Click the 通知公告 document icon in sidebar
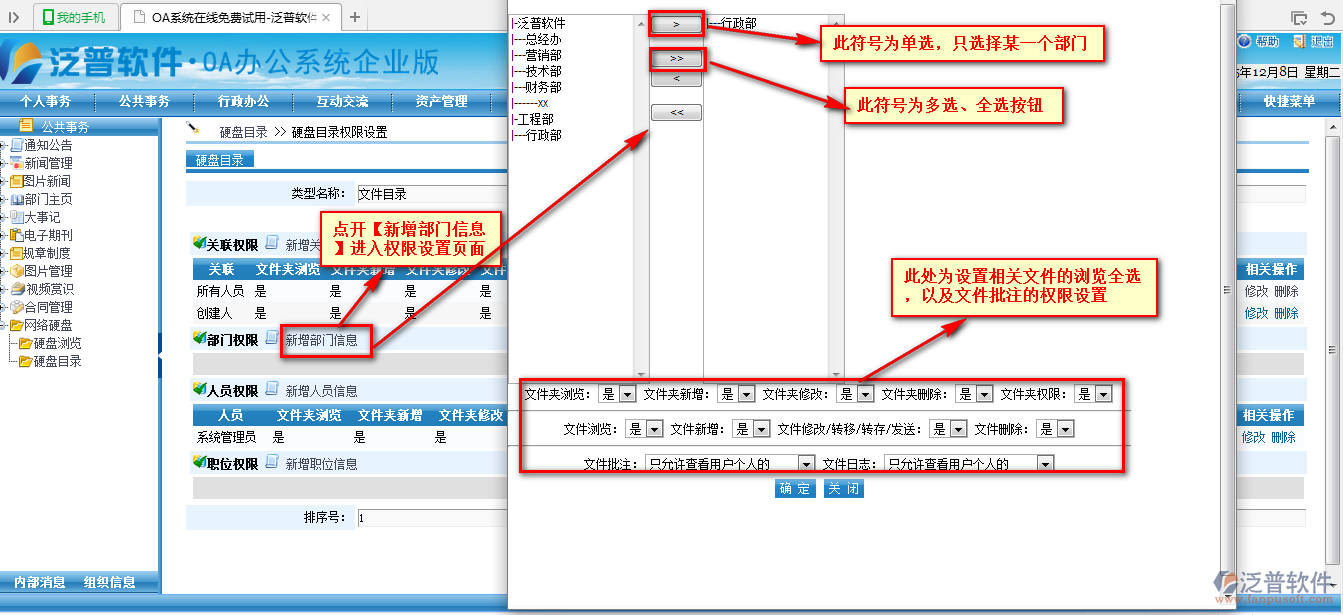Image resolution: width=1343 pixels, height=615 pixels. (x=16, y=145)
